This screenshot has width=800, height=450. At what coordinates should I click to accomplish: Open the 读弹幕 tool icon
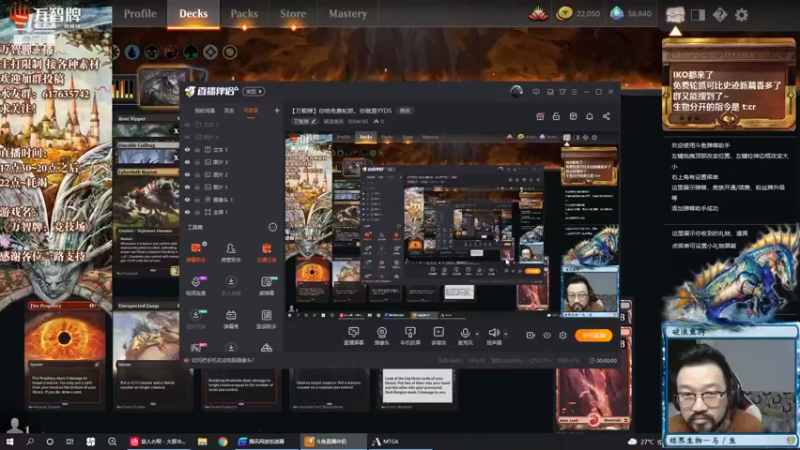coord(266,286)
